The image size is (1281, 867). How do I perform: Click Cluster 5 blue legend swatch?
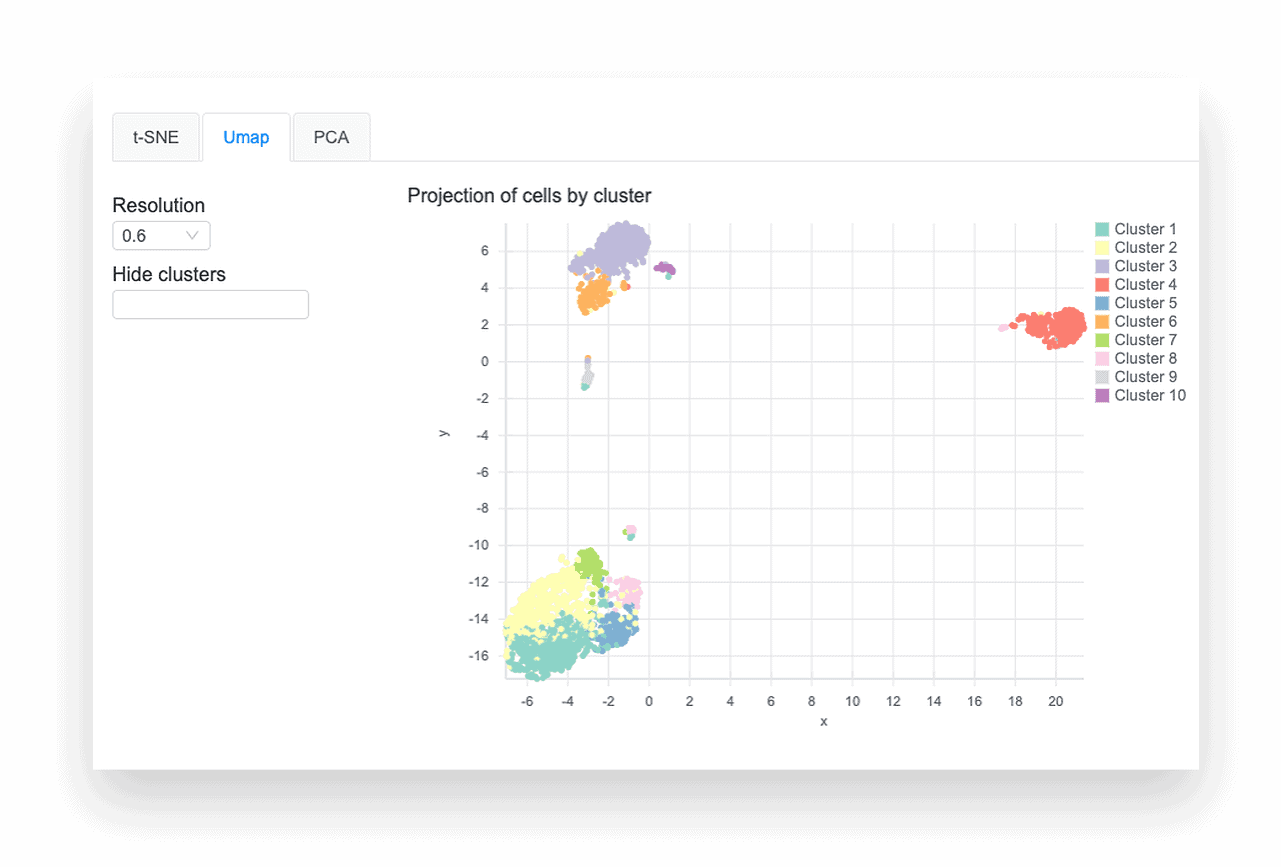coord(1103,303)
